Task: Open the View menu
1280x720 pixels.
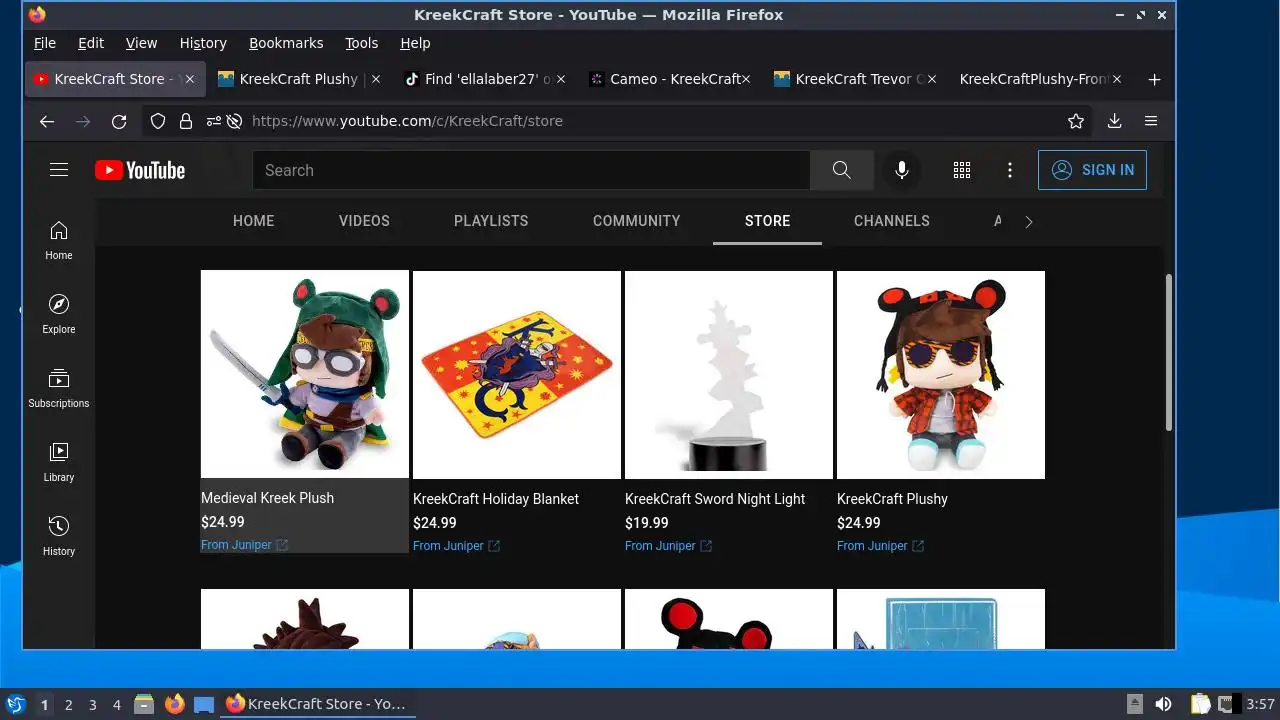Action: pos(141,43)
